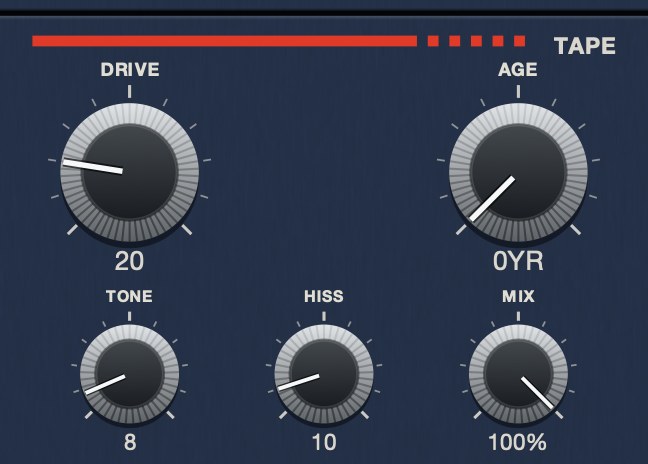Click the Age knob
The width and height of the screenshot is (648, 464).
518,172
